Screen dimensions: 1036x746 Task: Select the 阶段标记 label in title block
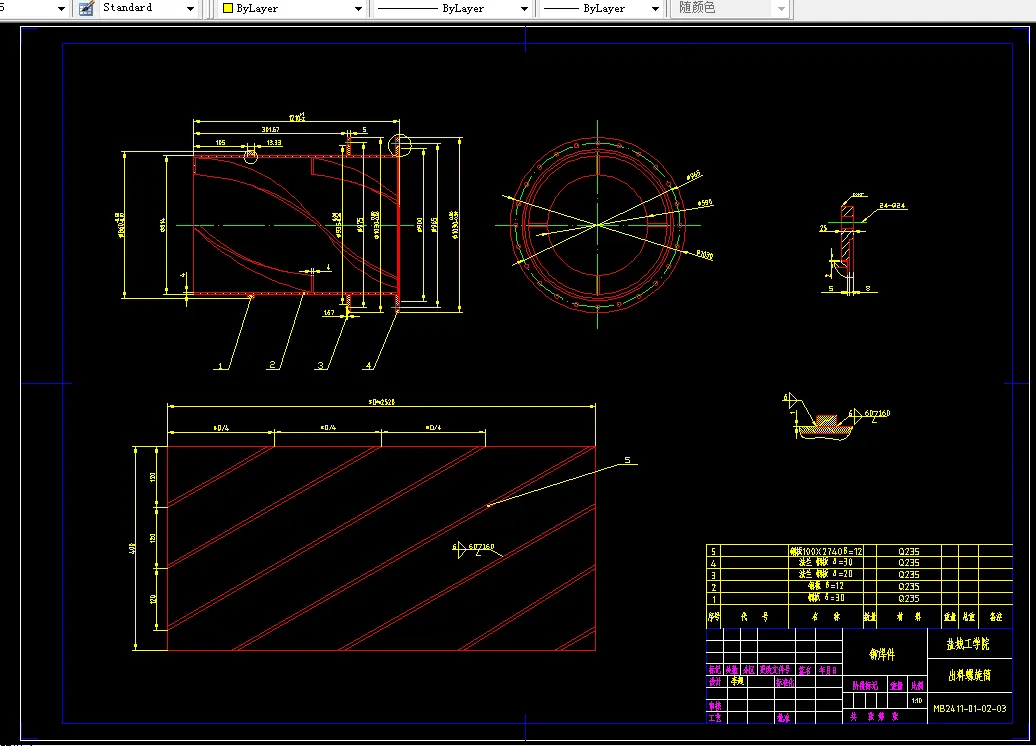pos(866,686)
